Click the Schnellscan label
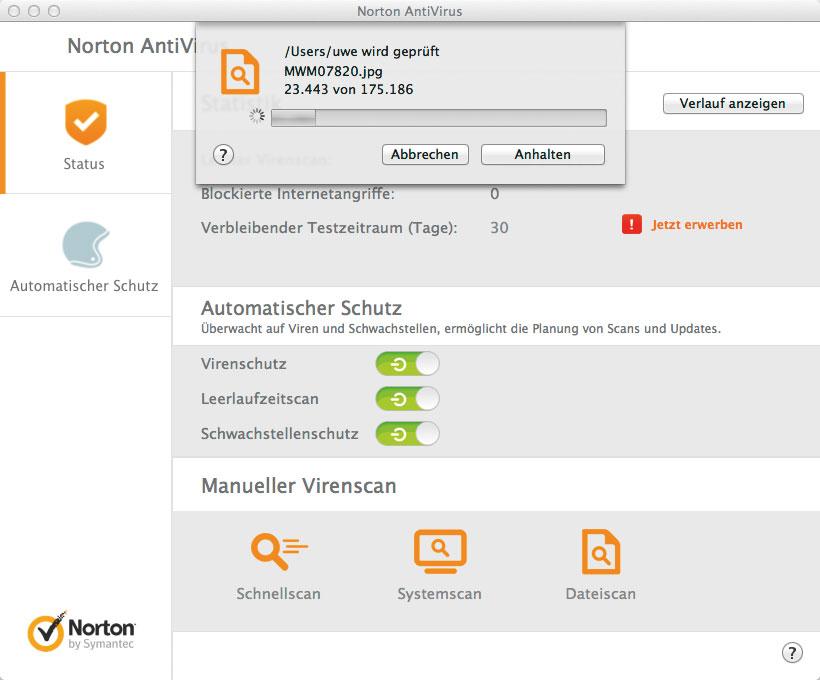The height and width of the screenshot is (680, 820). 278,594
